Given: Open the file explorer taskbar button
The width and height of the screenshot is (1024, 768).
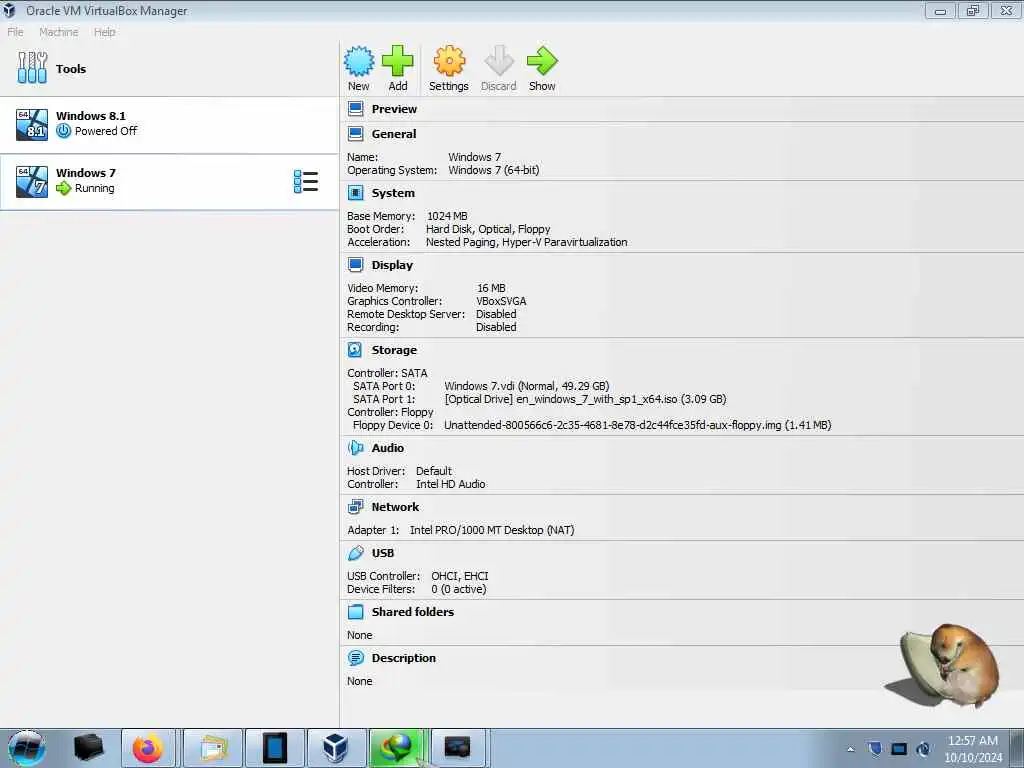Looking at the screenshot, I should (x=214, y=748).
